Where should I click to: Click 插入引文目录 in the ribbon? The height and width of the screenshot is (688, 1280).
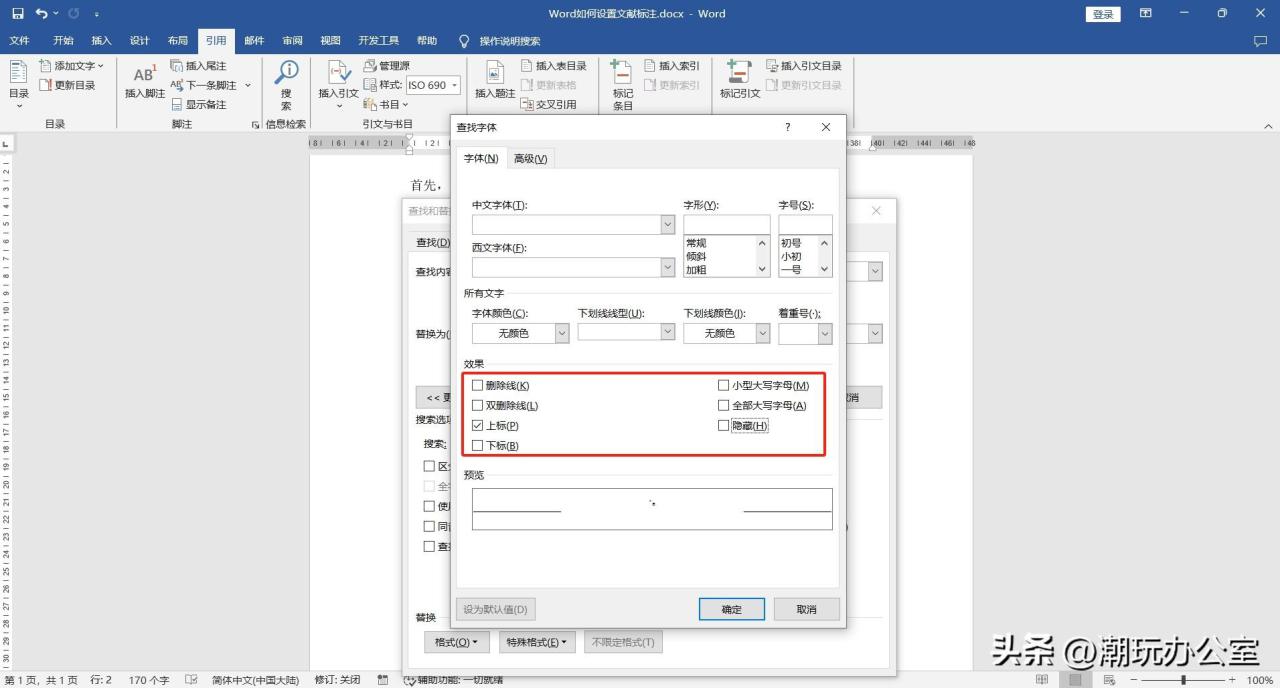click(804, 66)
